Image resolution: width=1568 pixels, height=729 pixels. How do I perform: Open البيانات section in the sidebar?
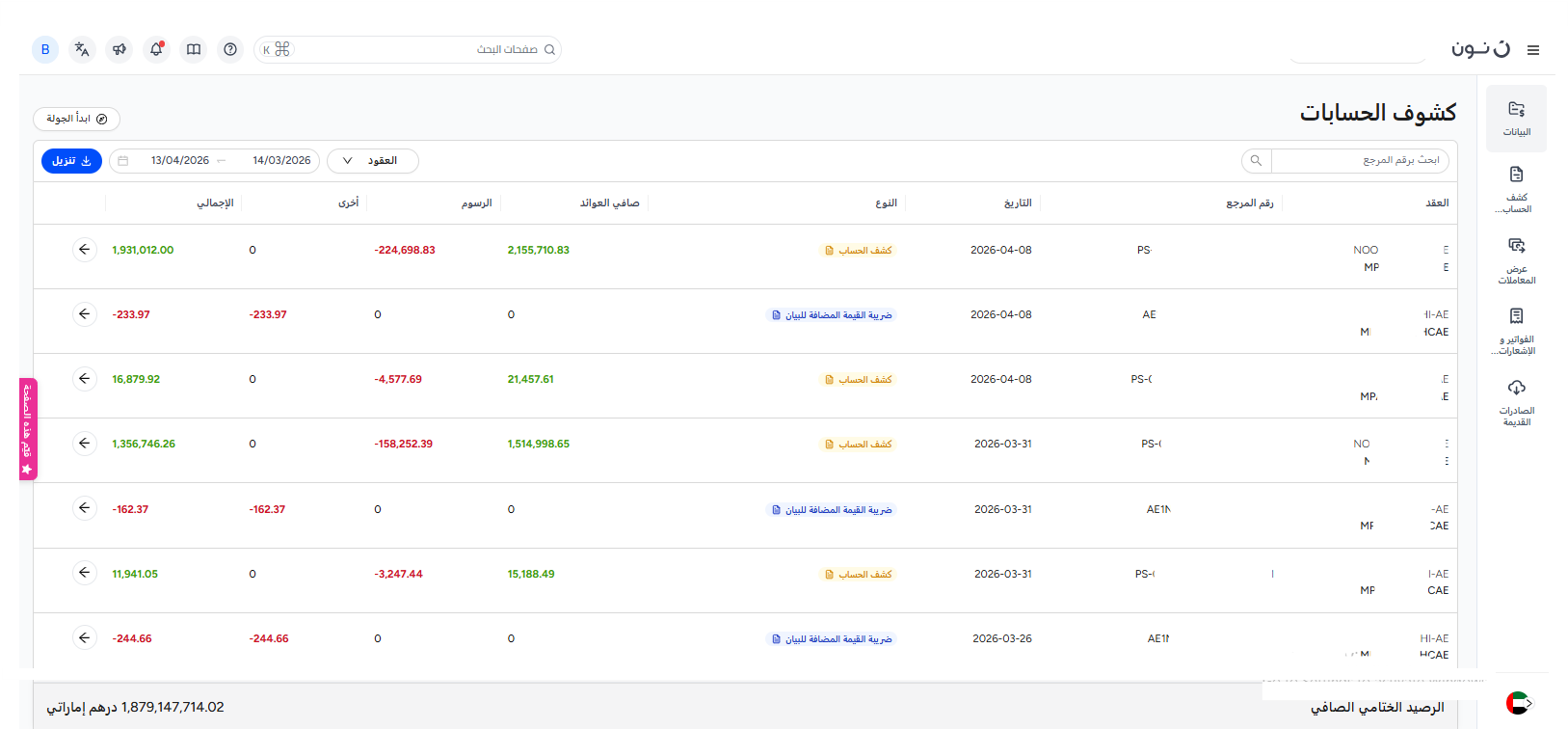(1516, 119)
